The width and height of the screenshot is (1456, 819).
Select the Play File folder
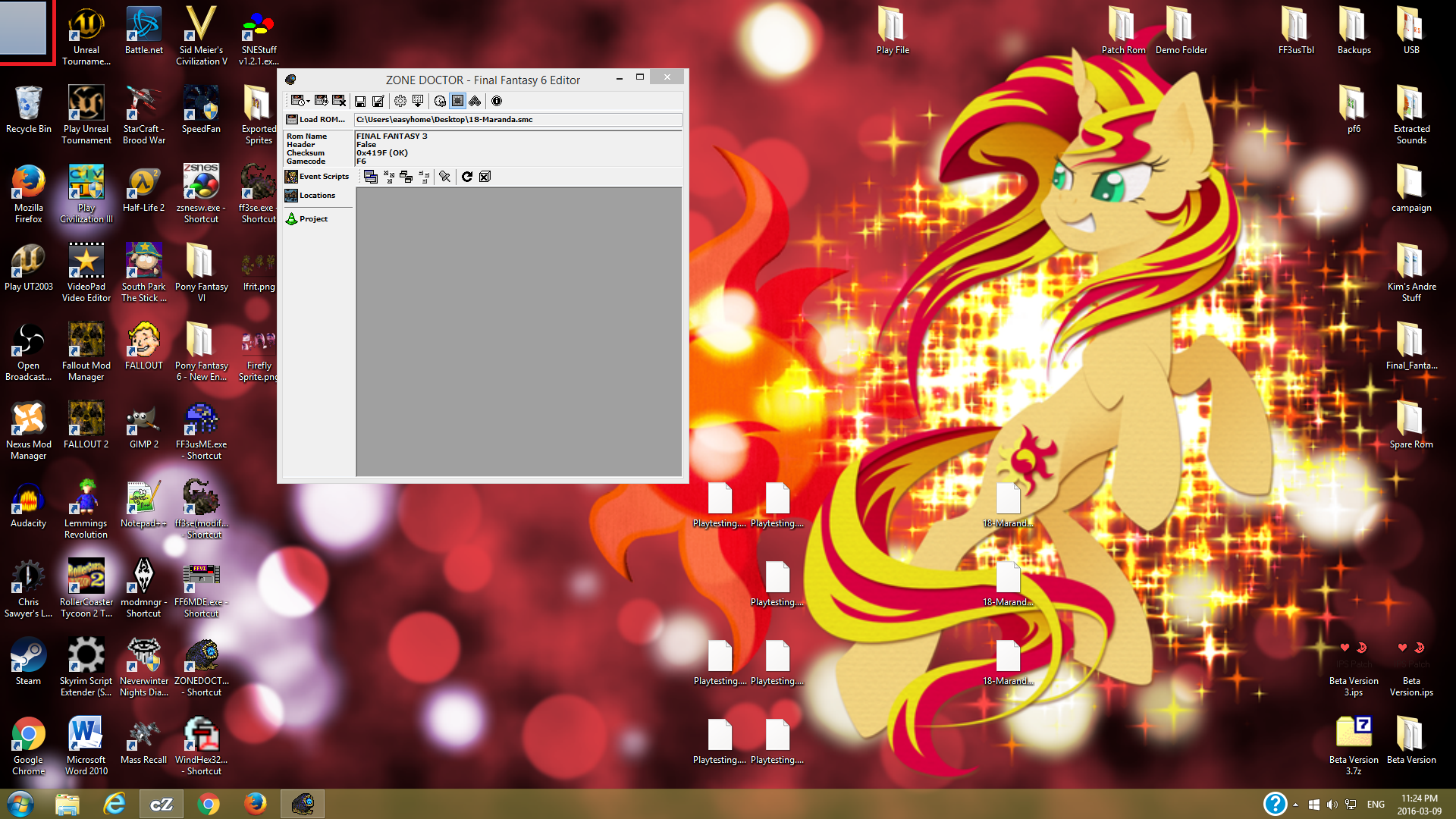tap(893, 32)
